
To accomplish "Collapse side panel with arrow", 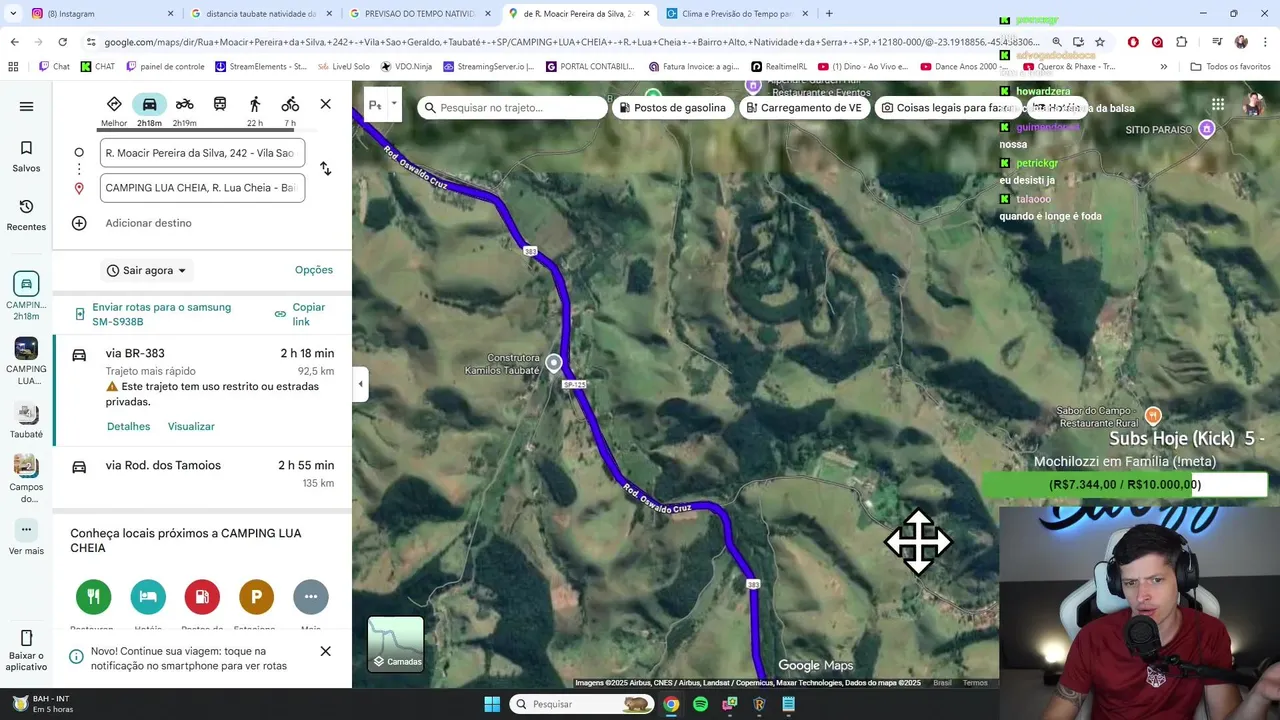I will coord(360,384).
